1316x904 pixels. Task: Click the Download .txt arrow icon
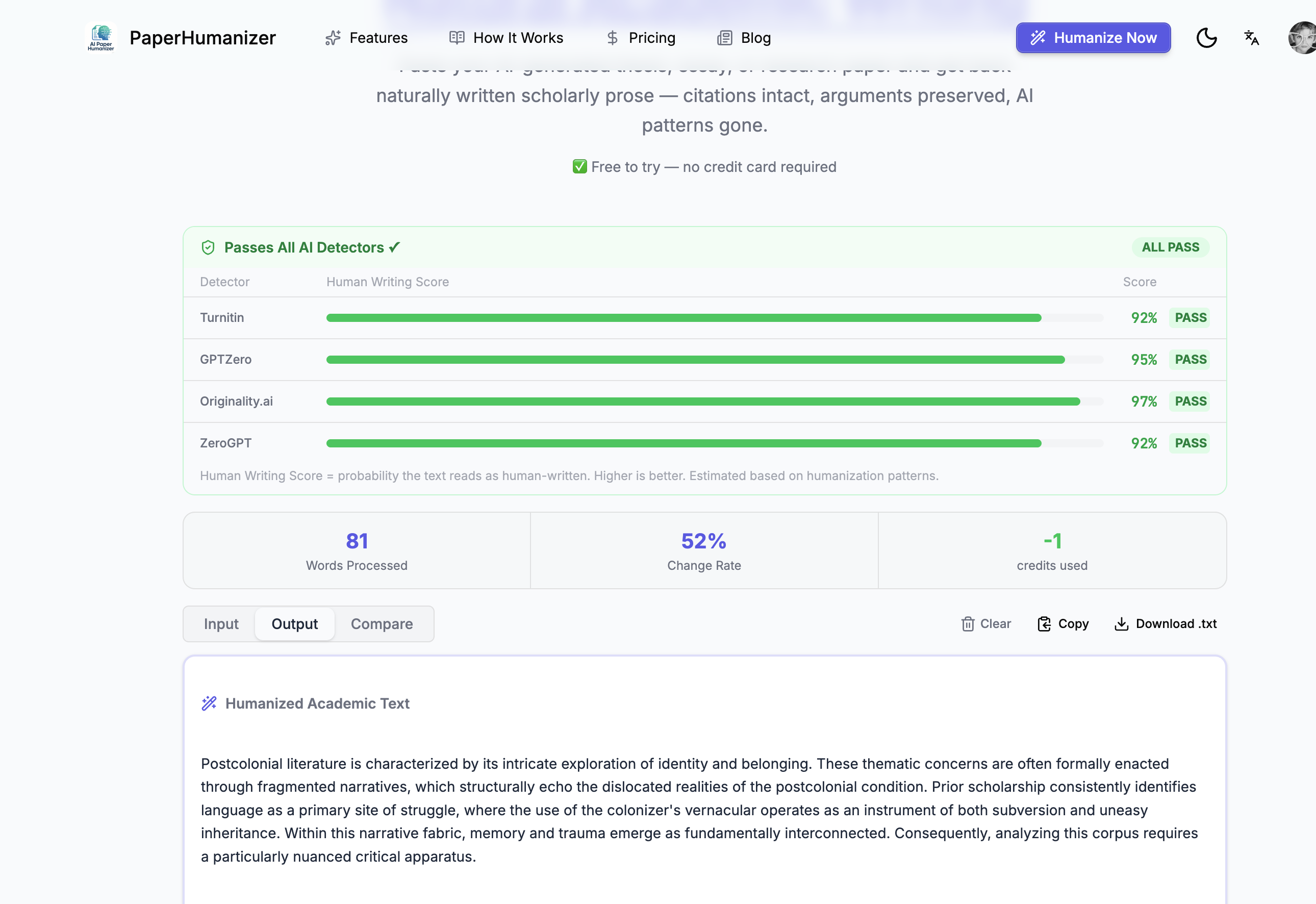pyautogui.click(x=1121, y=623)
